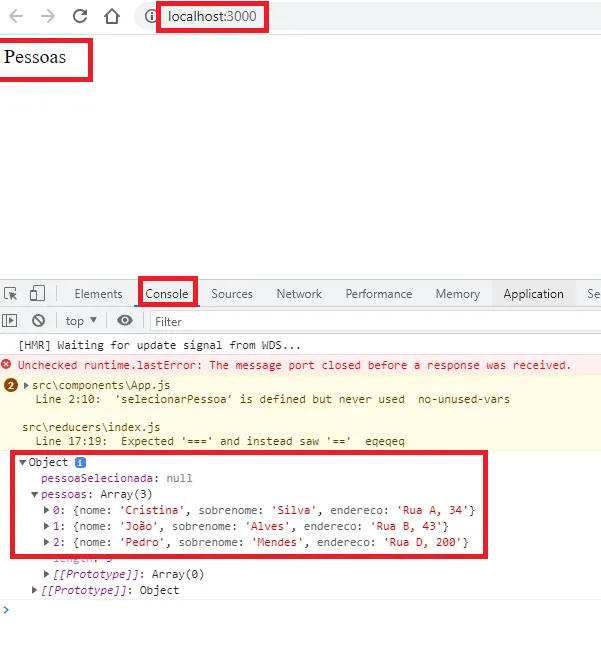Viewport: 601px width, 648px height.
Task: Expand the src\components\App.js warning
Action: pyautogui.click(x=26, y=386)
